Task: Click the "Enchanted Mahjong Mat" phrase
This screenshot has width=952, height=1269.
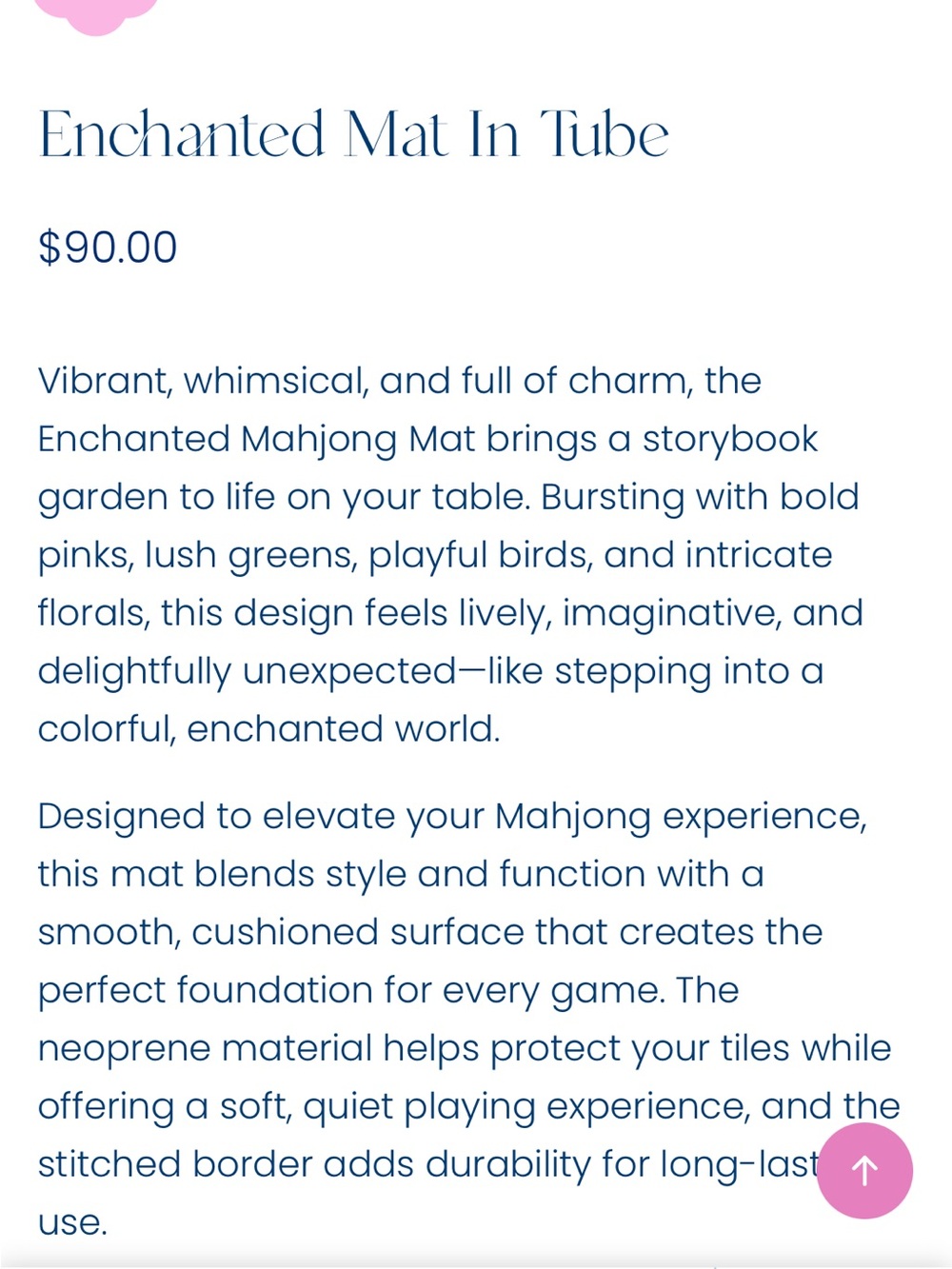Action: (x=256, y=440)
